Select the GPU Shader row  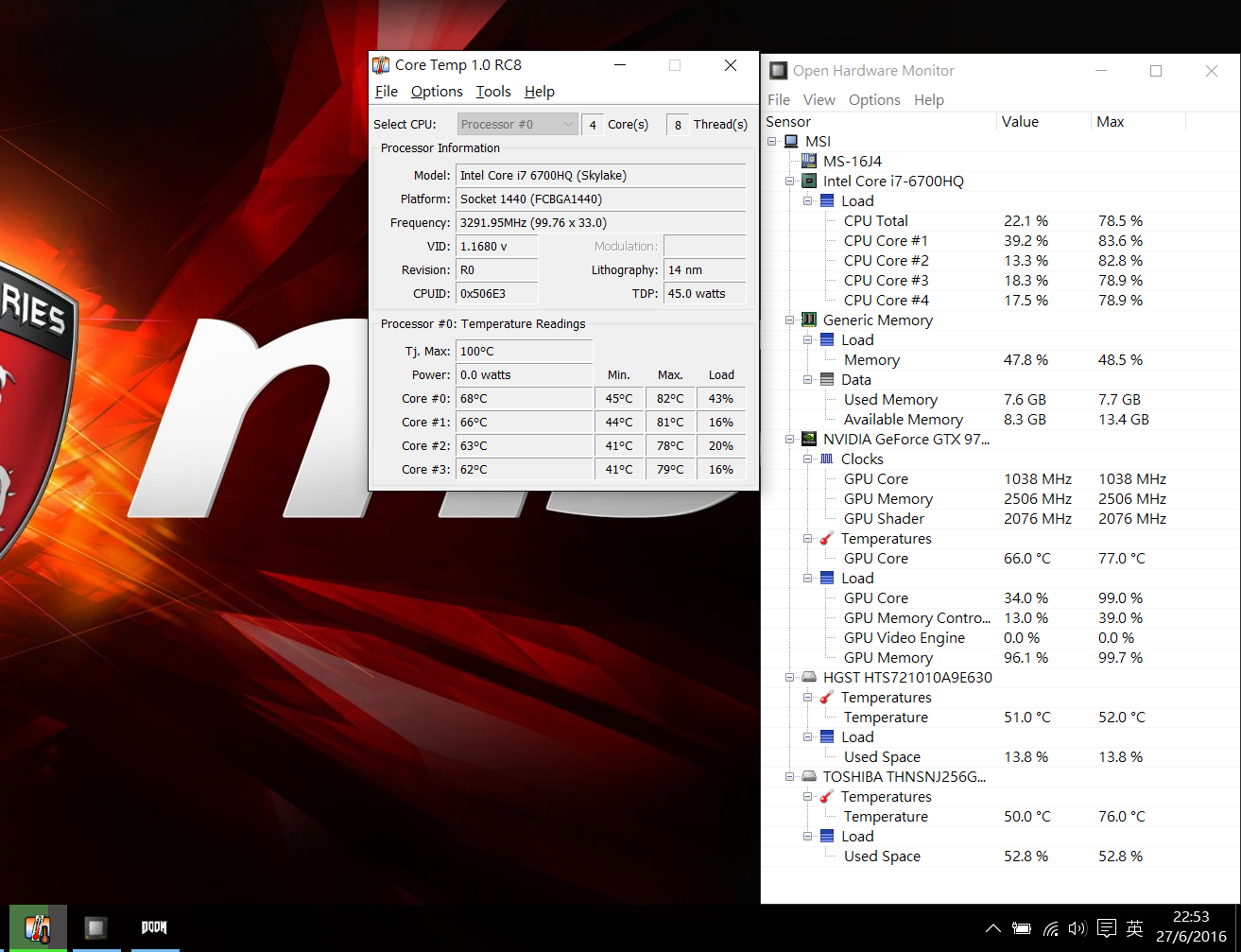pyautogui.click(x=1001, y=519)
